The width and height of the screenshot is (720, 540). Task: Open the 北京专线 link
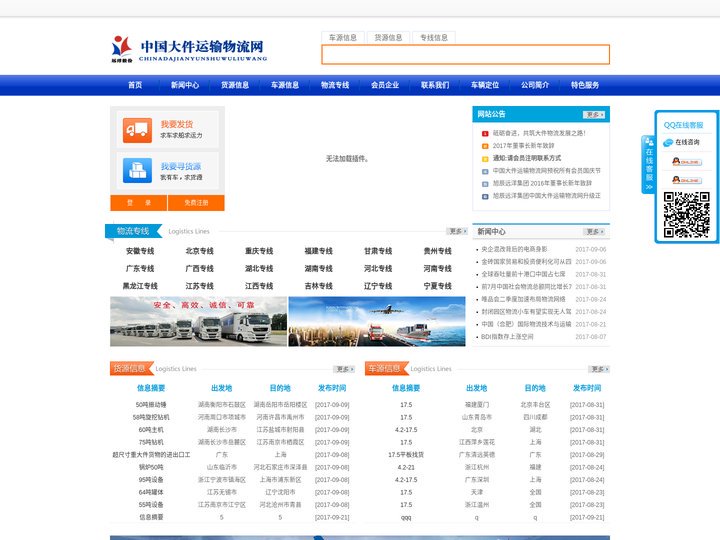tap(200, 251)
